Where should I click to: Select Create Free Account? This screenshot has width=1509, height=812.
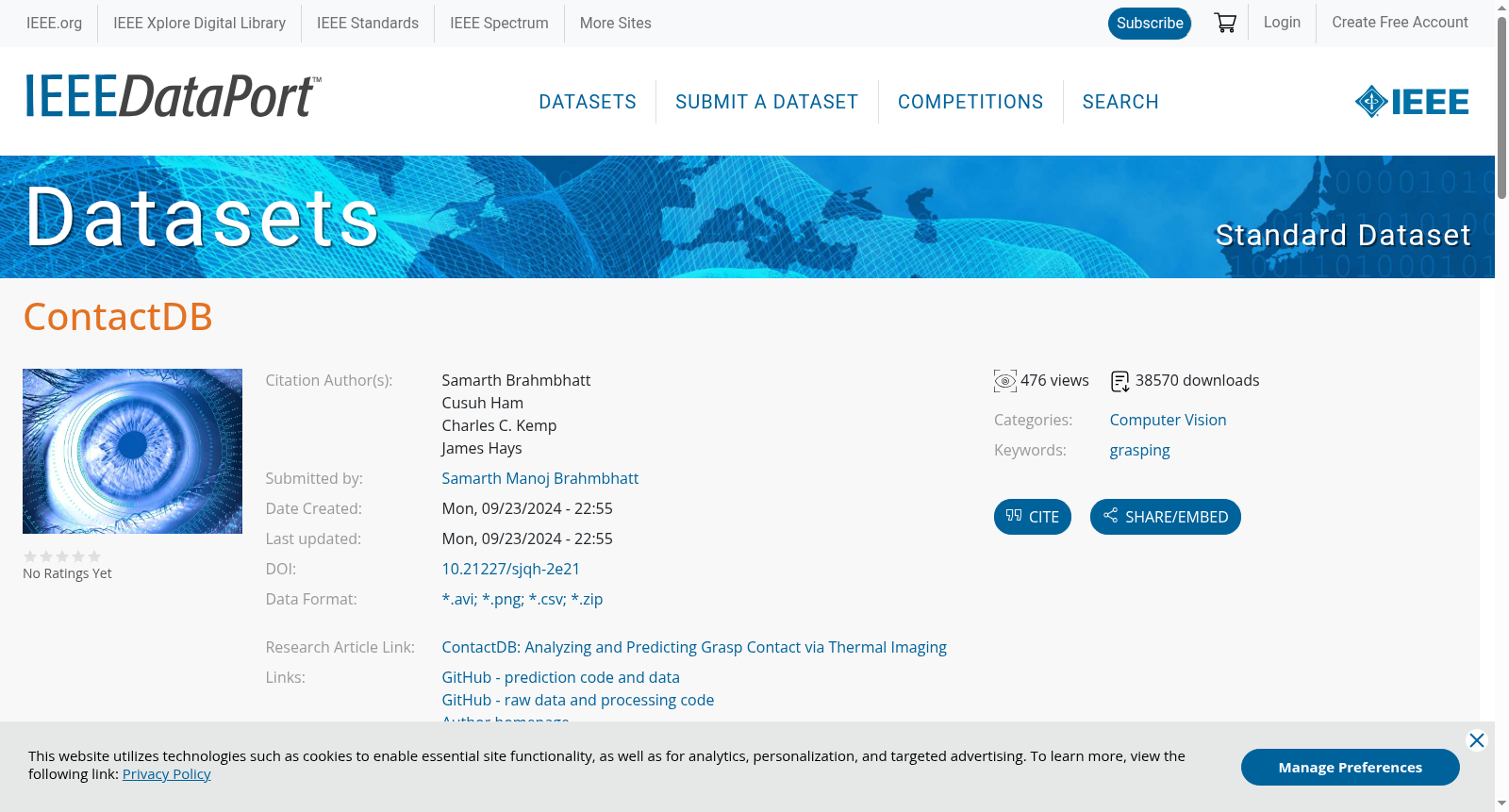[1400, 22]
